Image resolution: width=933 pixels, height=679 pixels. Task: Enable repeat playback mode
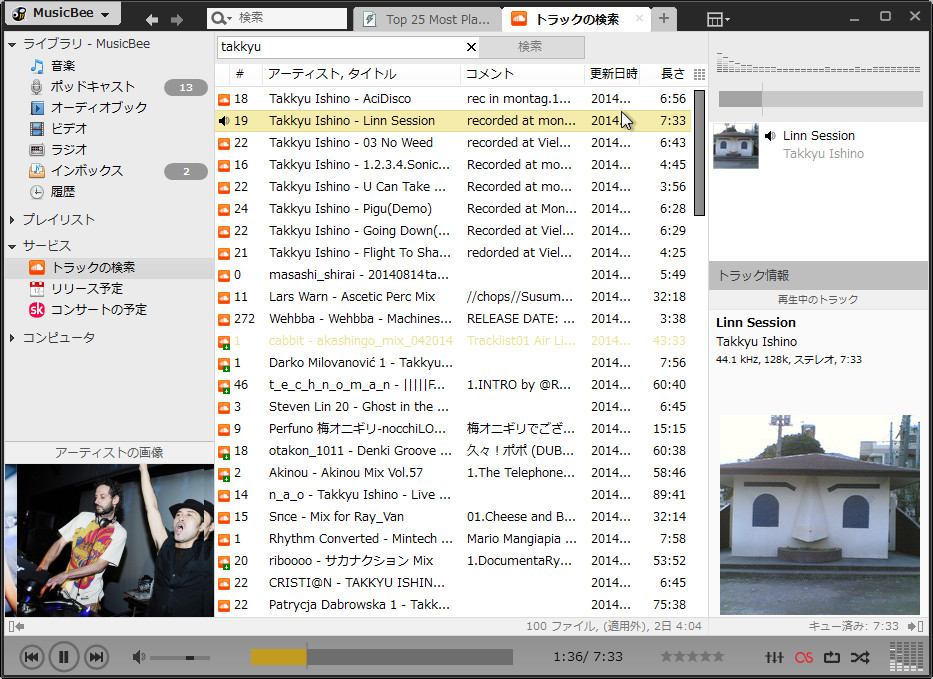tap(831, 657)
